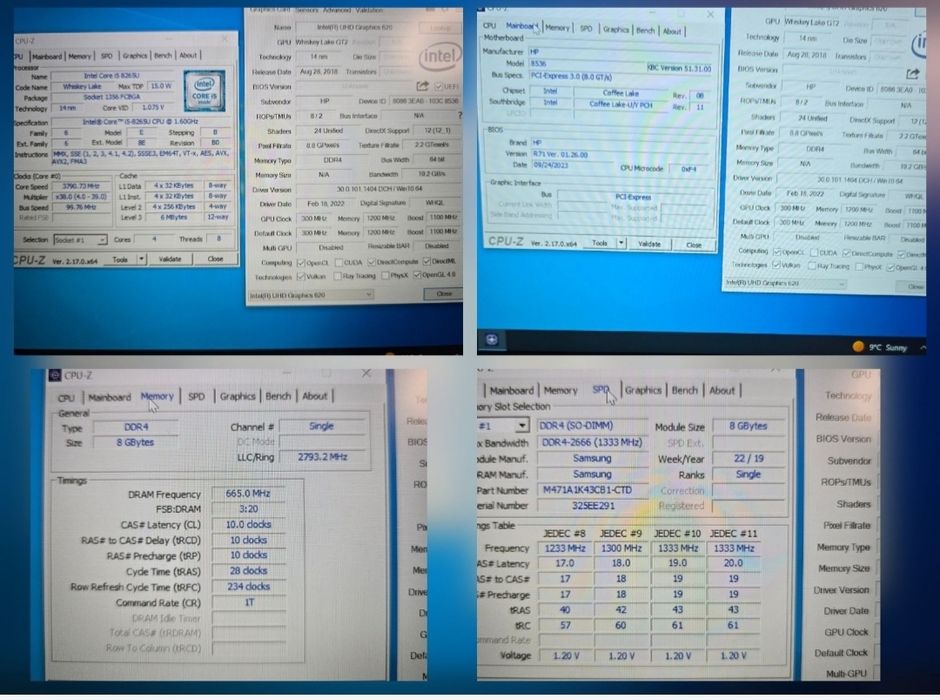
Task: Open Memory tab in Mainboard window
Action: point(557,28)
